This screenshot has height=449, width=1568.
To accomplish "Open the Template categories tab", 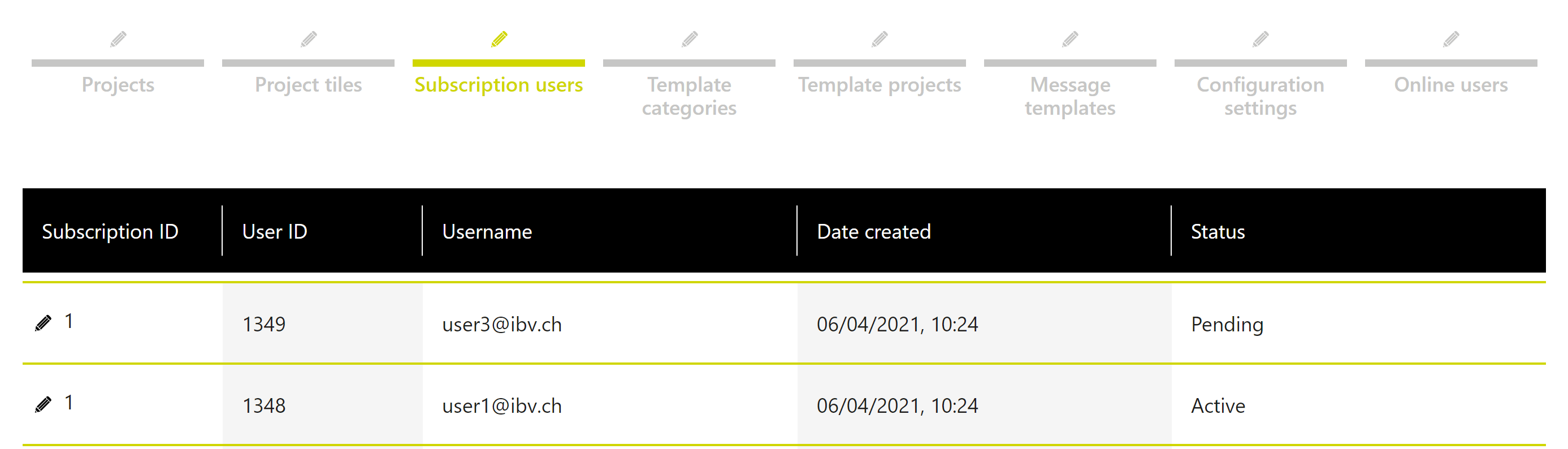I will tap(689, 96).
